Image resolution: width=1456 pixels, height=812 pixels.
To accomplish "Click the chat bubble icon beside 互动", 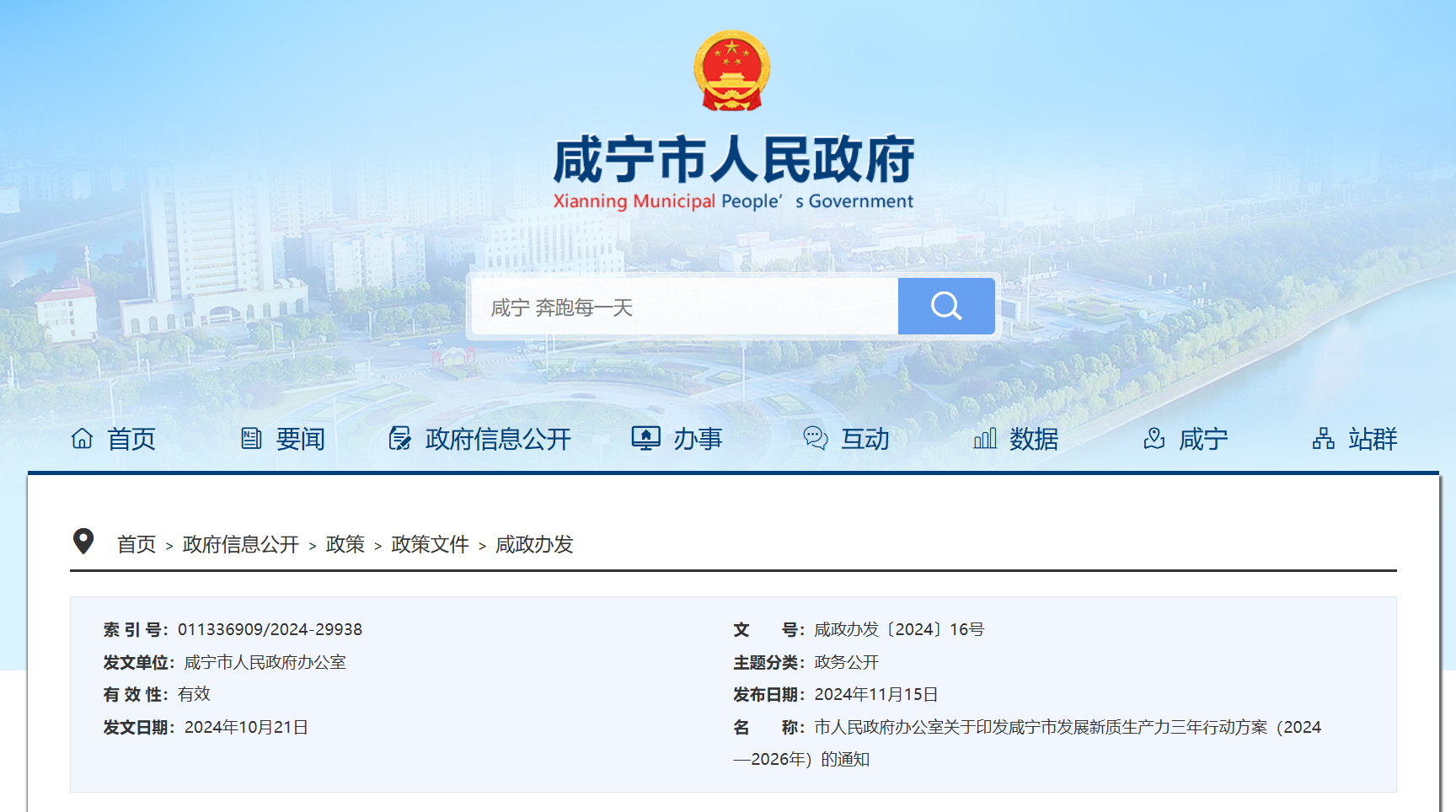I will click(x=815, y=438).
